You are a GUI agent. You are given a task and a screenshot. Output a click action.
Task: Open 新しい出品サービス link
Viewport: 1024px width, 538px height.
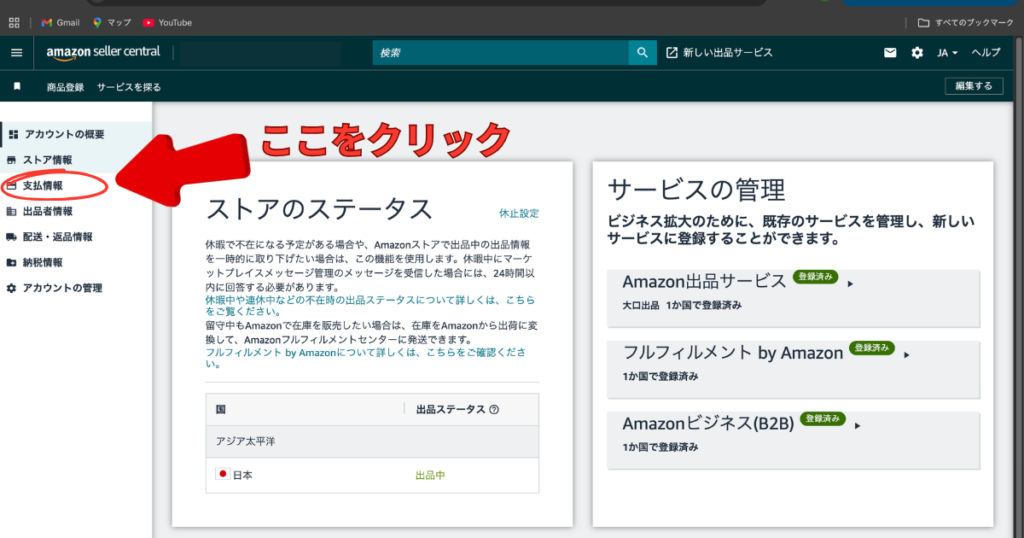point(719,53)
